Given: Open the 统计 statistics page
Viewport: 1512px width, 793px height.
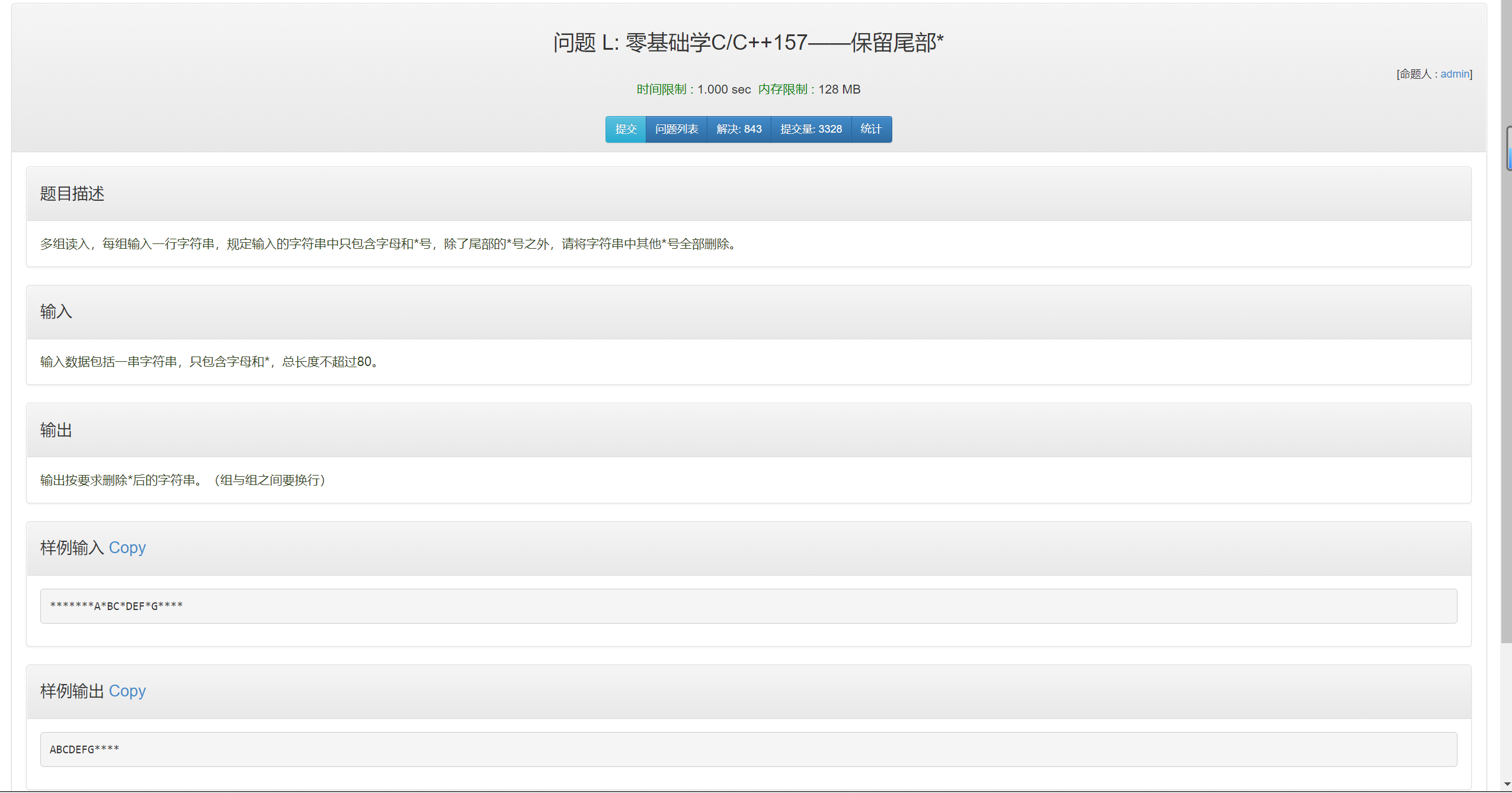Looking at the screenshot, I should click(871, 129).
